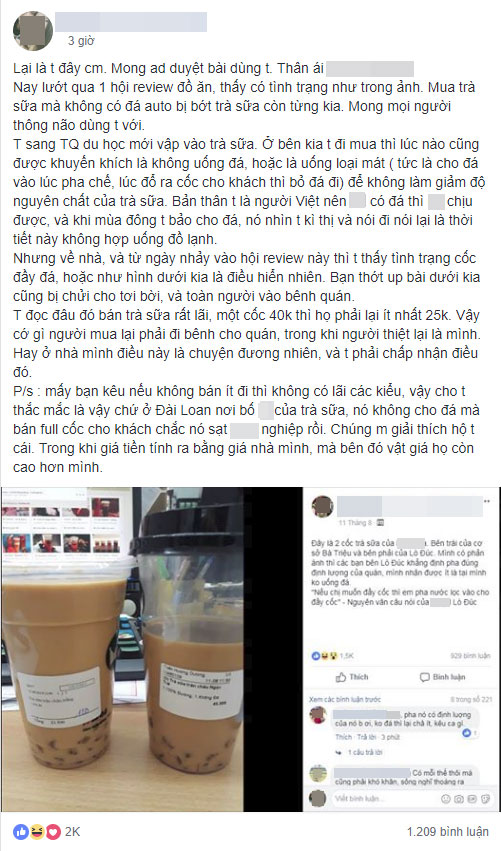The width and height of the screenshot is (501, 851).
Task: Click the '929 bình luận' count in embedded post
Action: (x=470, y=656)
